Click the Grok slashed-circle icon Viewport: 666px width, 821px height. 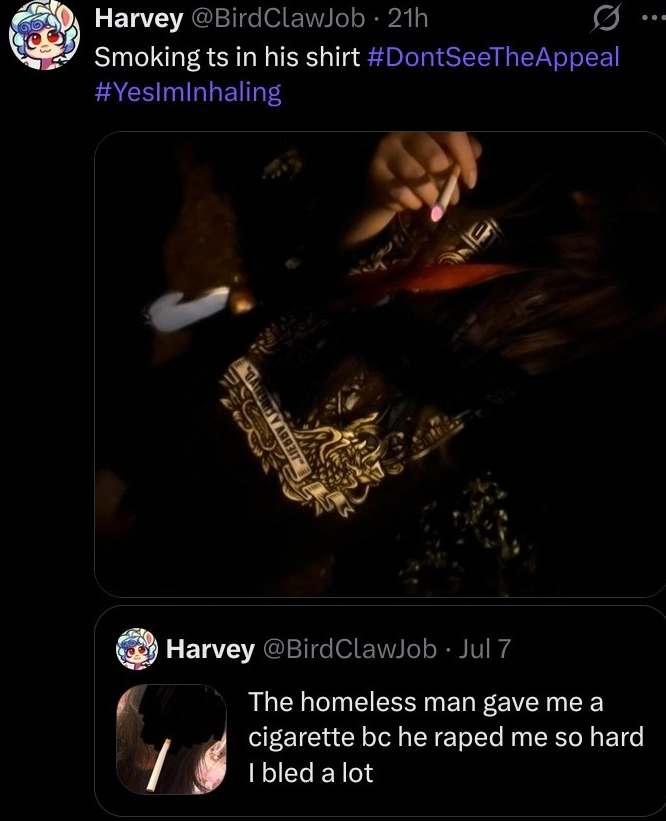[607, 18]
